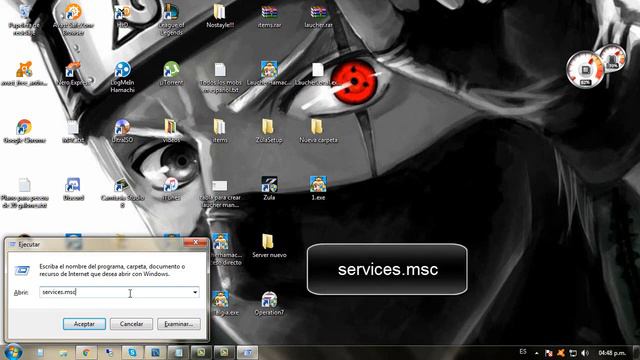Open the Windows Start menu orb
The width and height of the screenshot is (640, 360).
(x=13, y=352)
